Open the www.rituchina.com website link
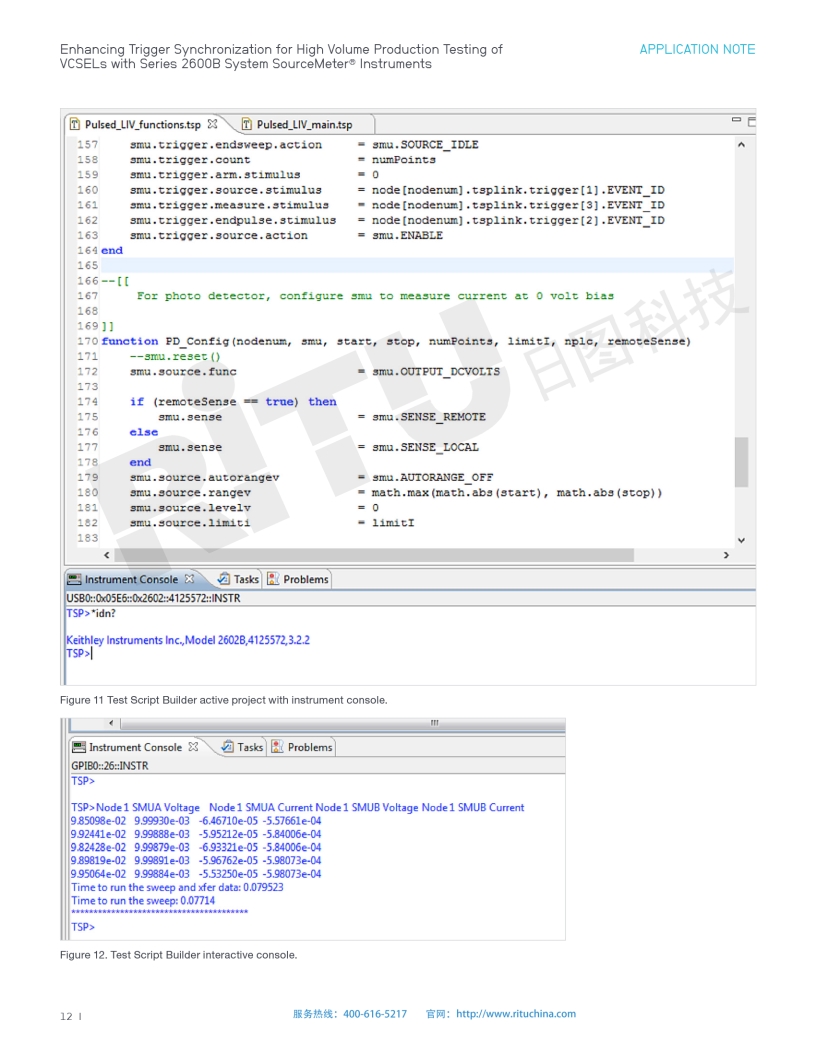This screenshot has height=1056, width=816. pyautogui.click(x=515, y=1014)
